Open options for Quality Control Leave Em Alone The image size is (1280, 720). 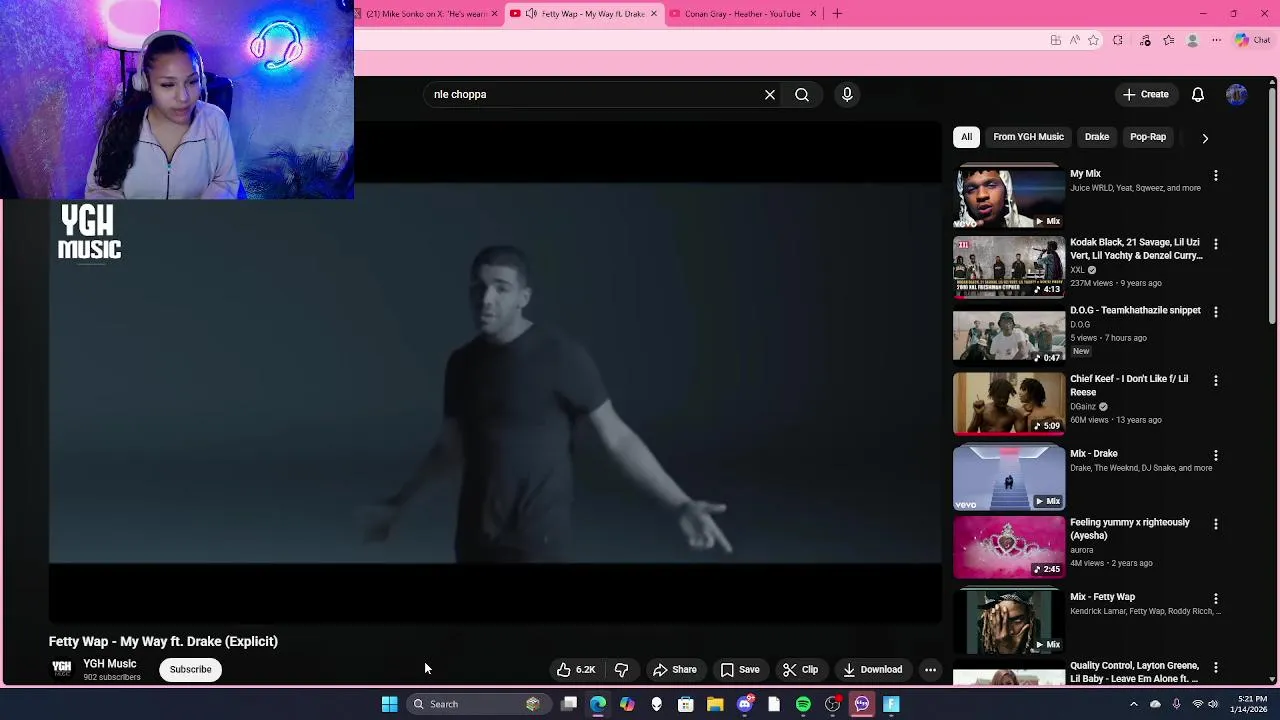[x=1216, y=667]
